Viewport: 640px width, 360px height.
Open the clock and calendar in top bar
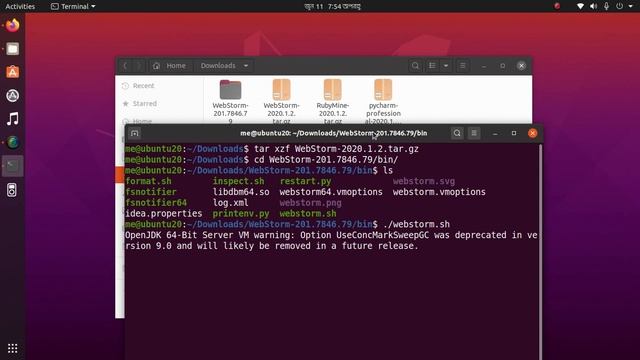(332, 6)
